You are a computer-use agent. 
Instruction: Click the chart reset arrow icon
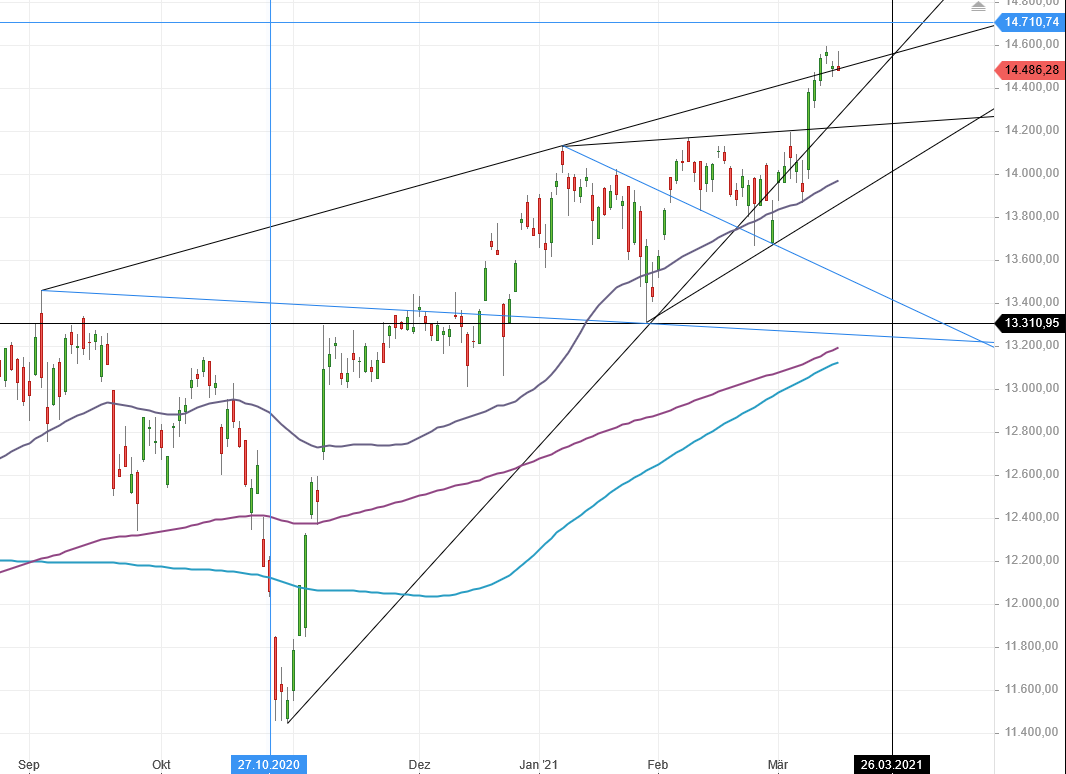click(x=977, y=8)
